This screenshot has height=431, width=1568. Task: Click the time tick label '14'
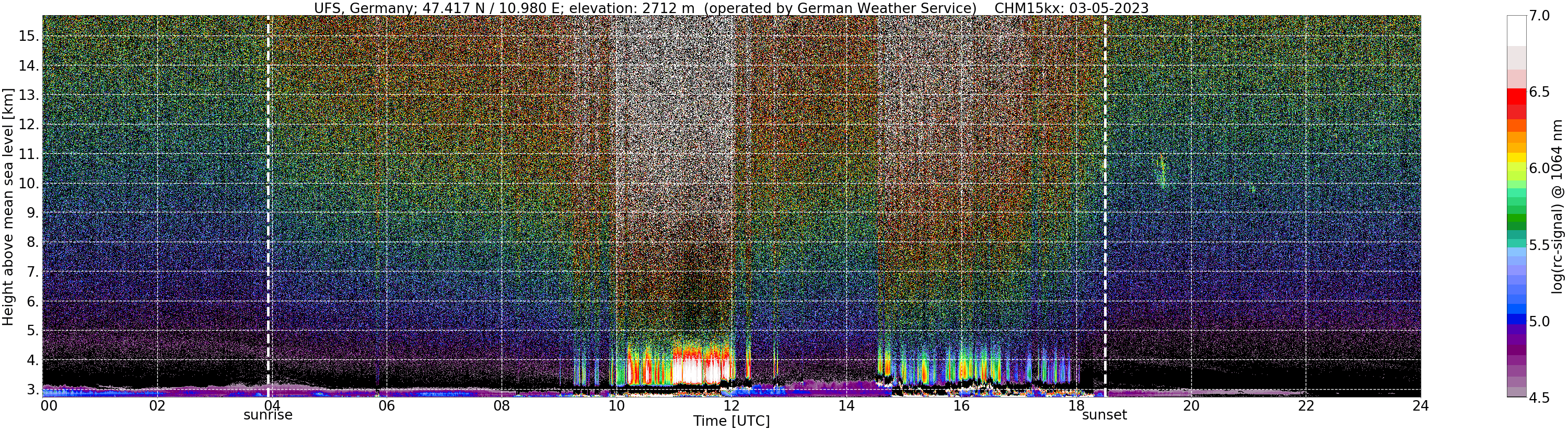point(846,406)
